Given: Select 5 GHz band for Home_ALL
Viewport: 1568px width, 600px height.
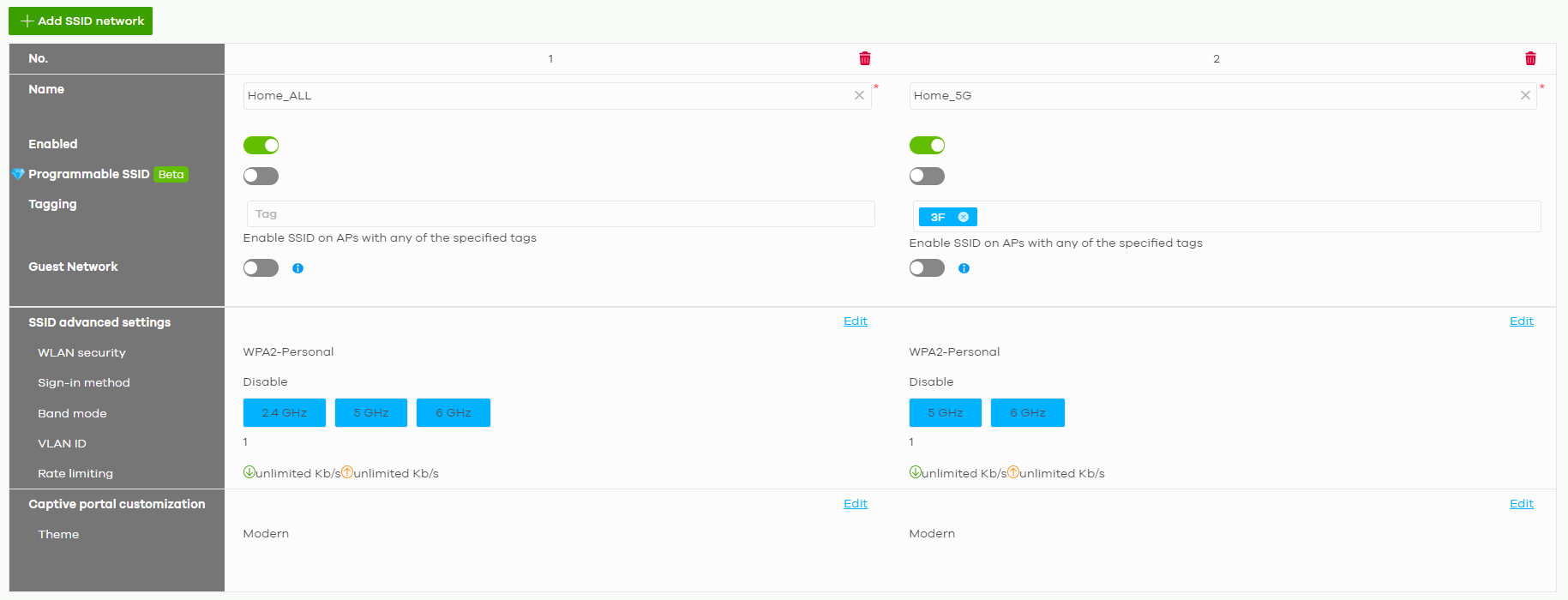Looking at the screenshot, I should tap(371, 412).
